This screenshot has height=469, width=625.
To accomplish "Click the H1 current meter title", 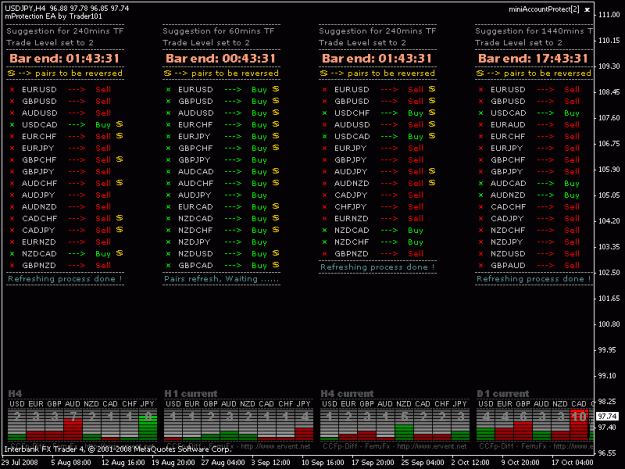I will 191,393.
